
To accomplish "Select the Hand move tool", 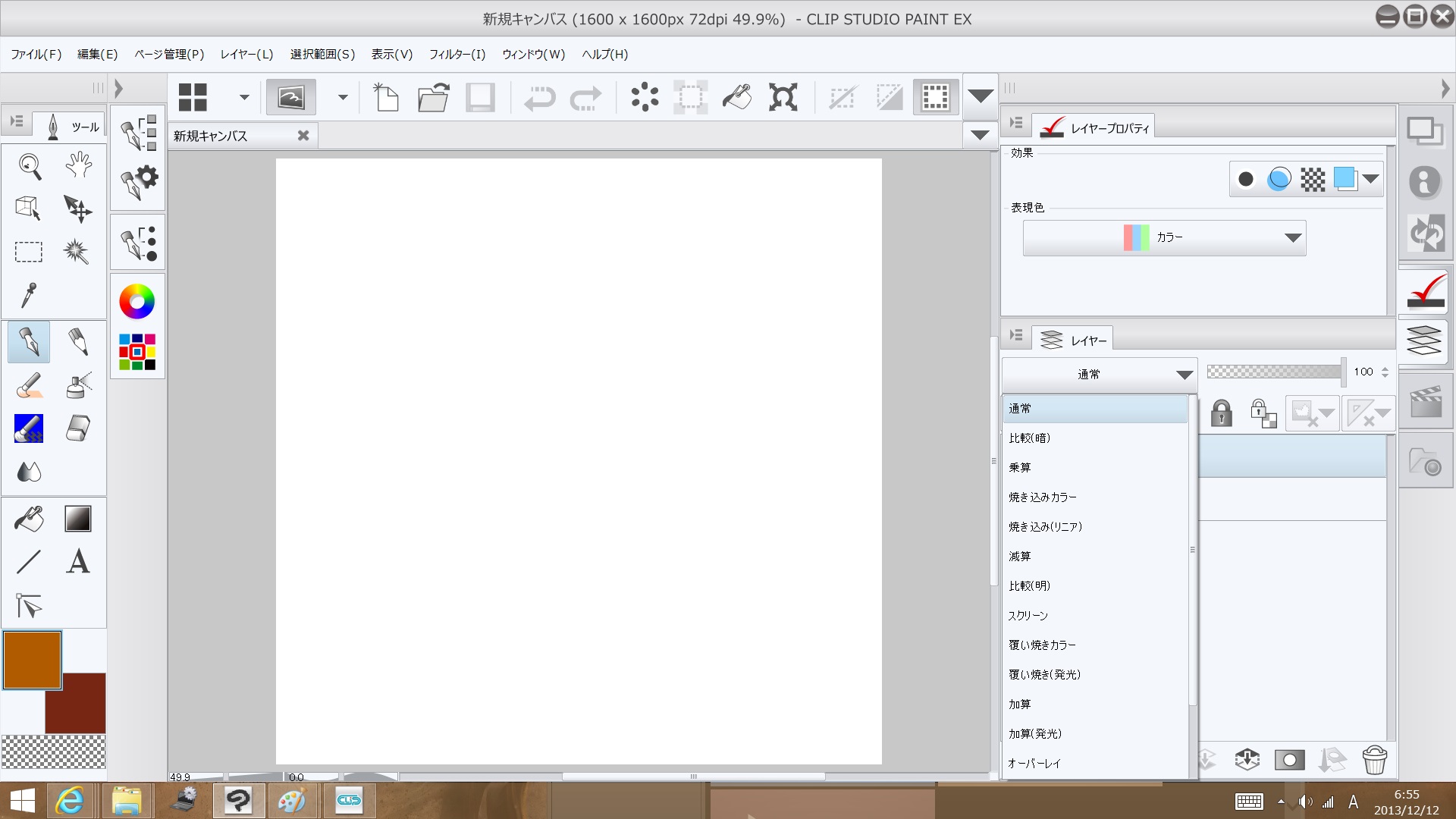I will tap(78, 165).
